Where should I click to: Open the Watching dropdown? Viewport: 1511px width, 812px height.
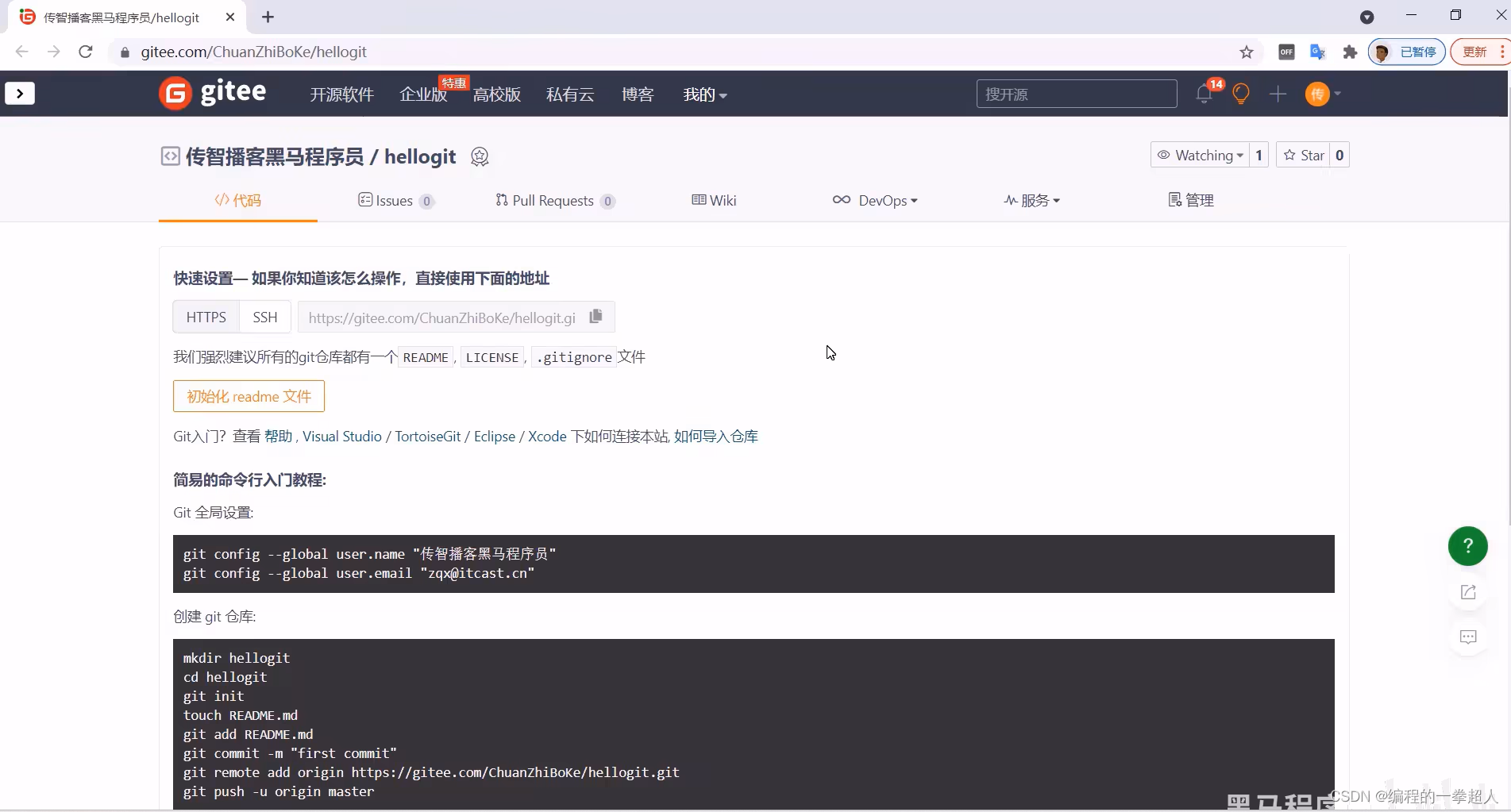point(1200,155)
